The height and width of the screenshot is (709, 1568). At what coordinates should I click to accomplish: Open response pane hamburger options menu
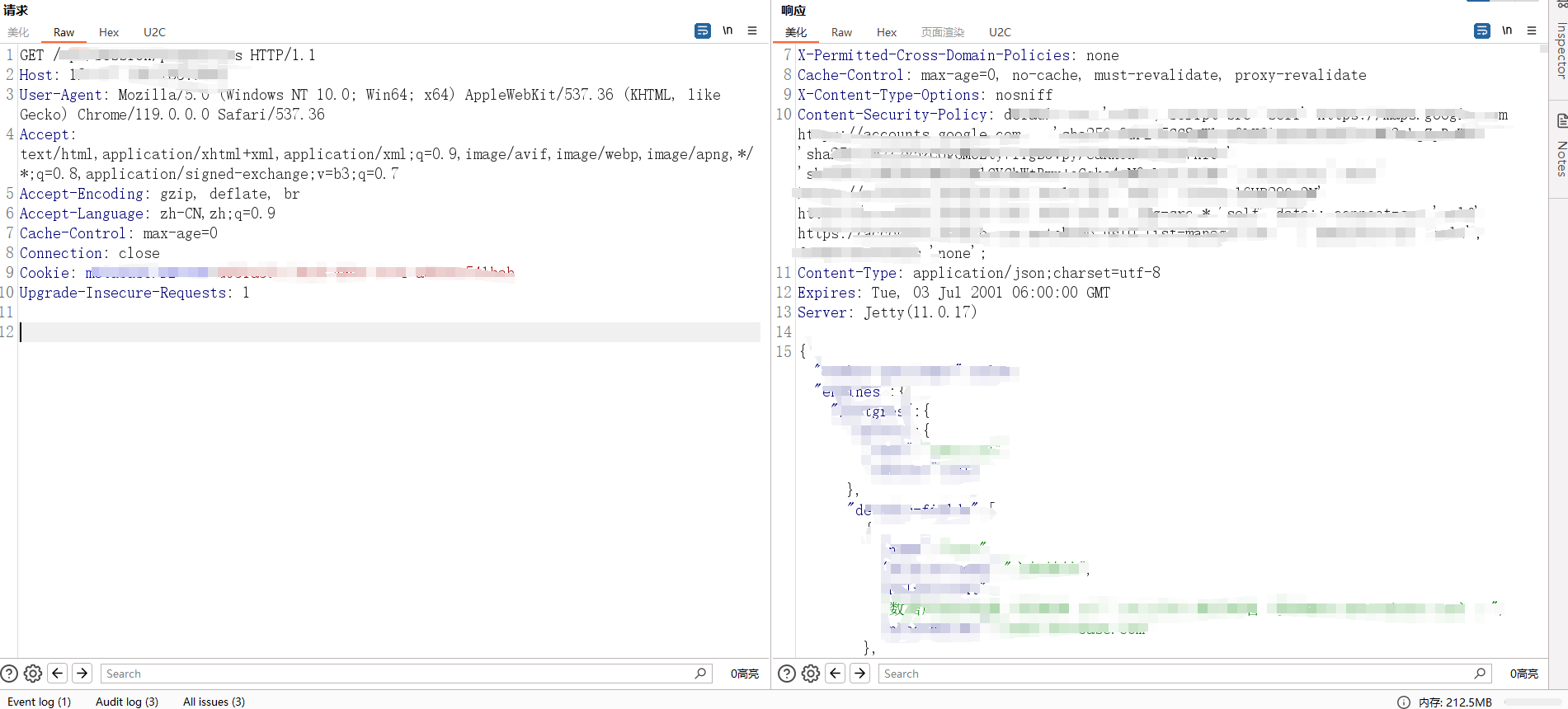(1532, 31)
